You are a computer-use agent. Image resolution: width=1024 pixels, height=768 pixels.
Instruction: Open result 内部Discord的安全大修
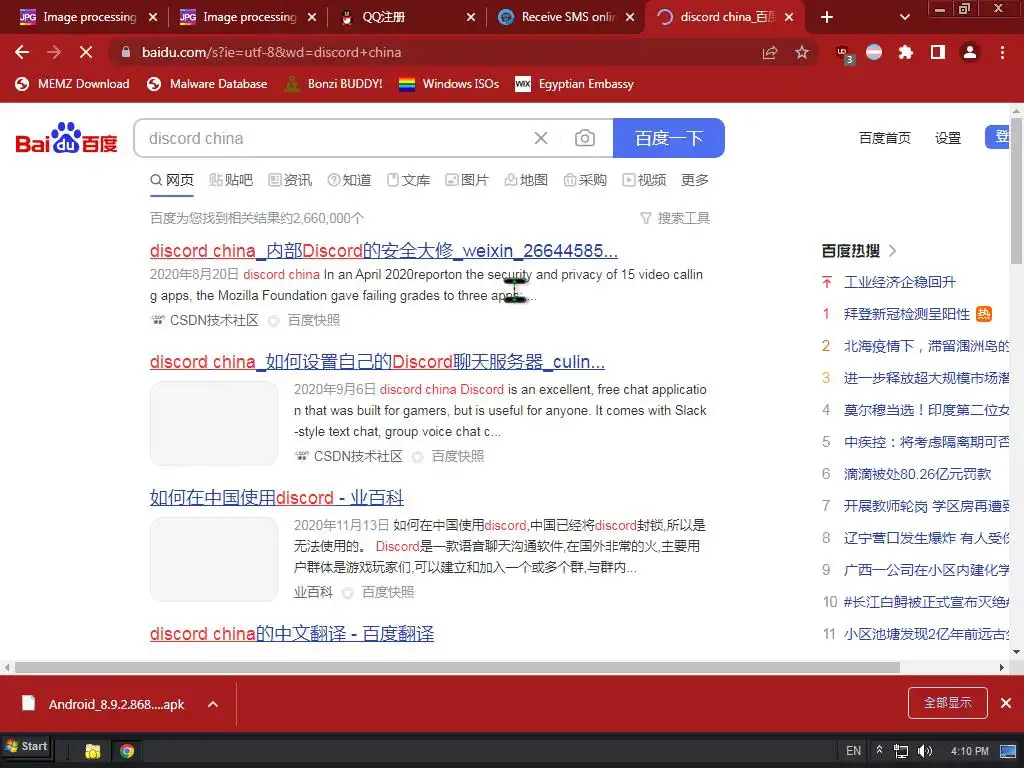click(x=384, y=251)
